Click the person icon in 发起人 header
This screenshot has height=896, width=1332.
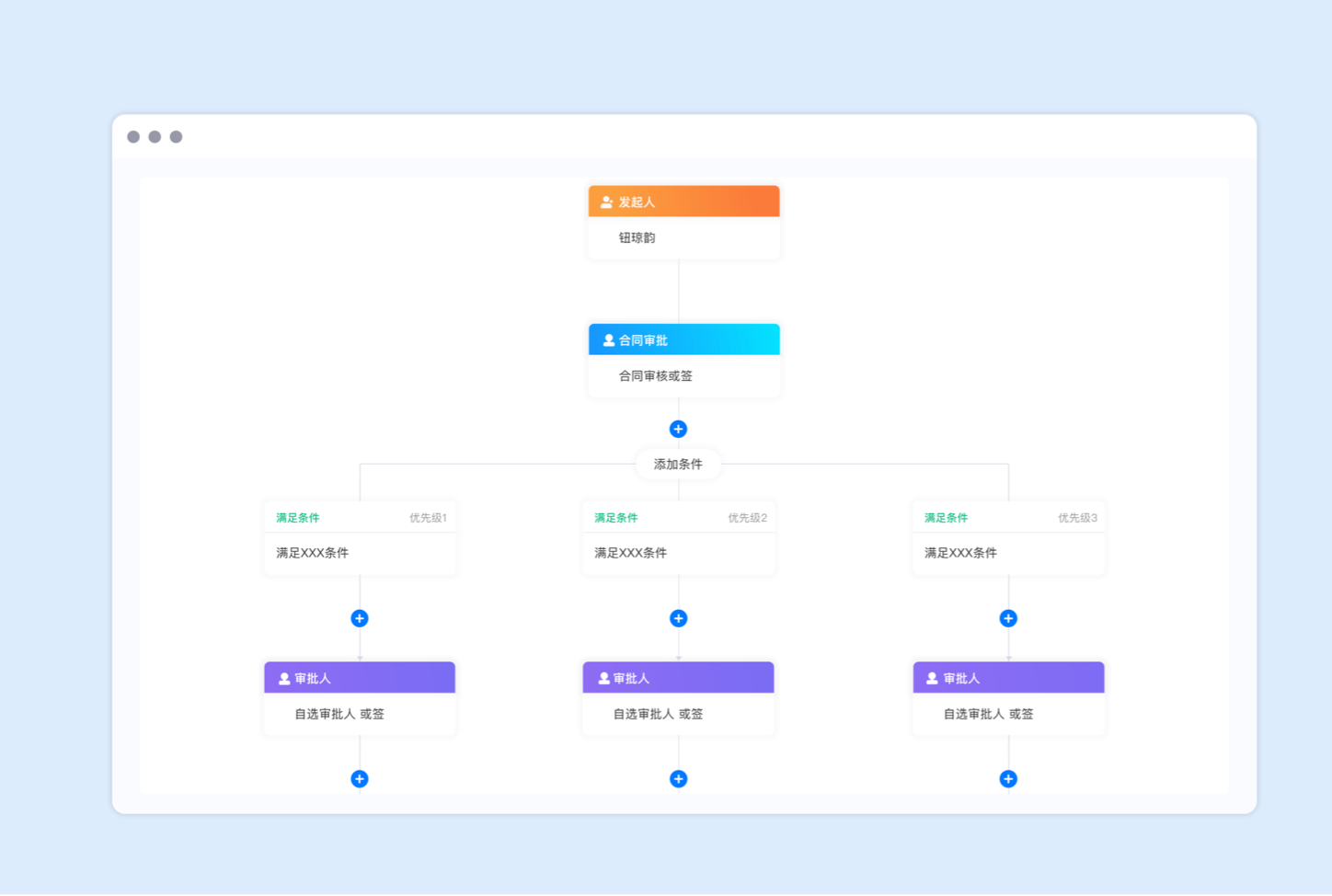(607, 202)
